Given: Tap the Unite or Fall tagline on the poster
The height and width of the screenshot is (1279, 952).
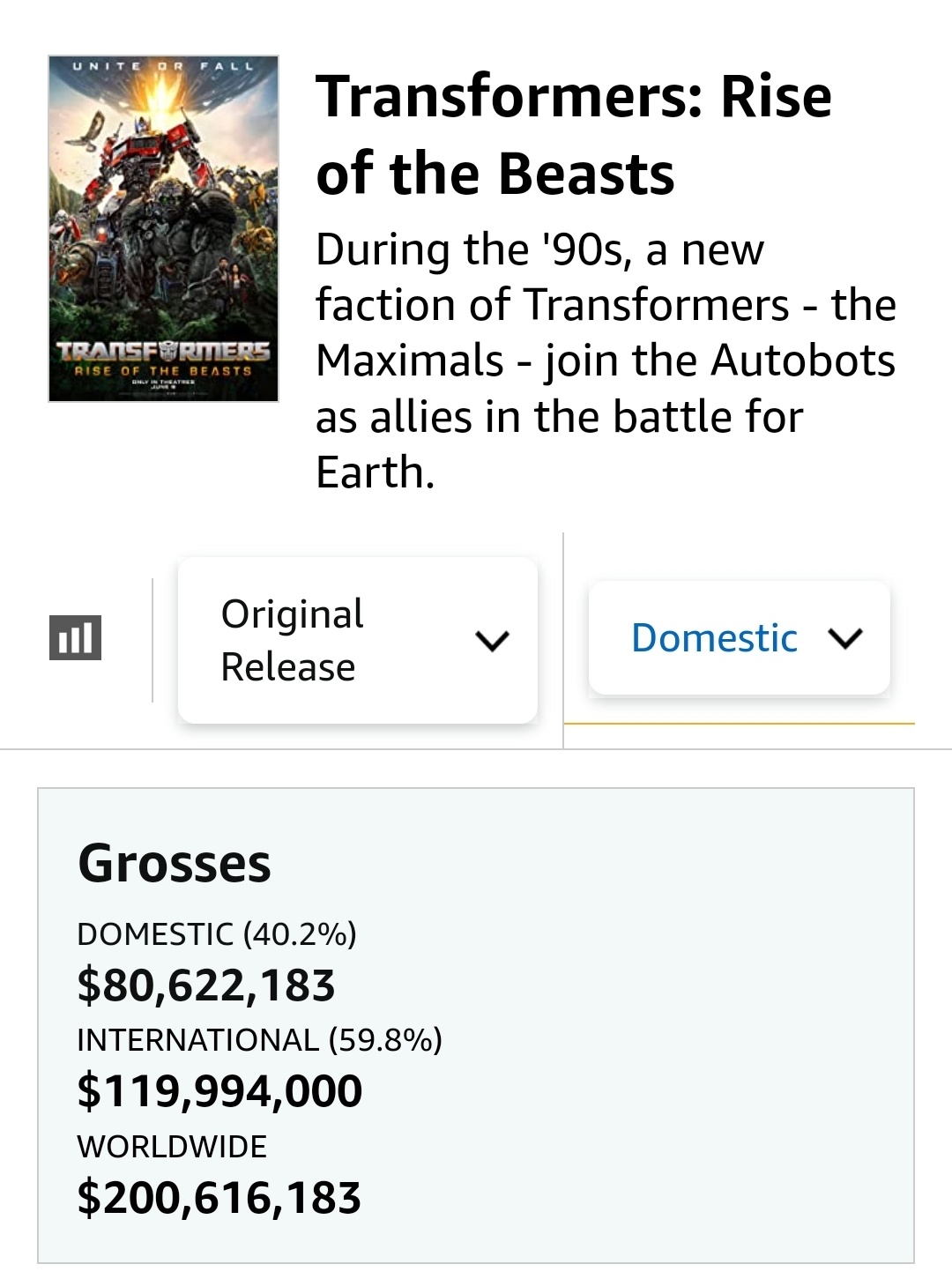Looking at the screenshot, I should click(163, 66).
